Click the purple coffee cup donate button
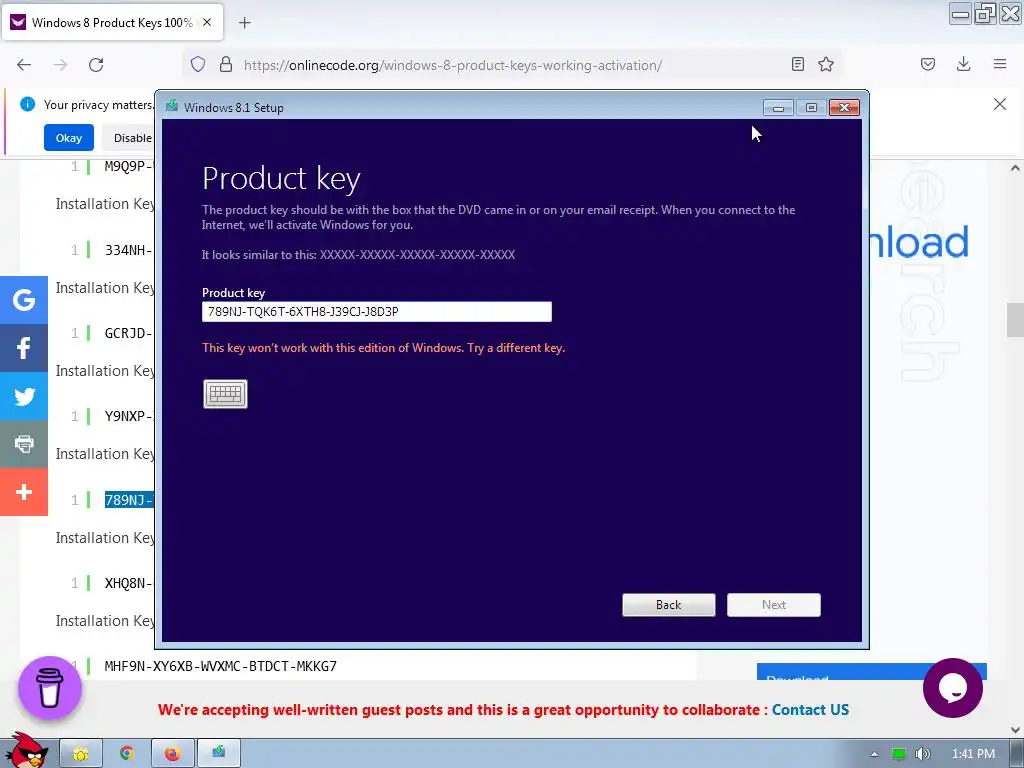 coord(50,688)
